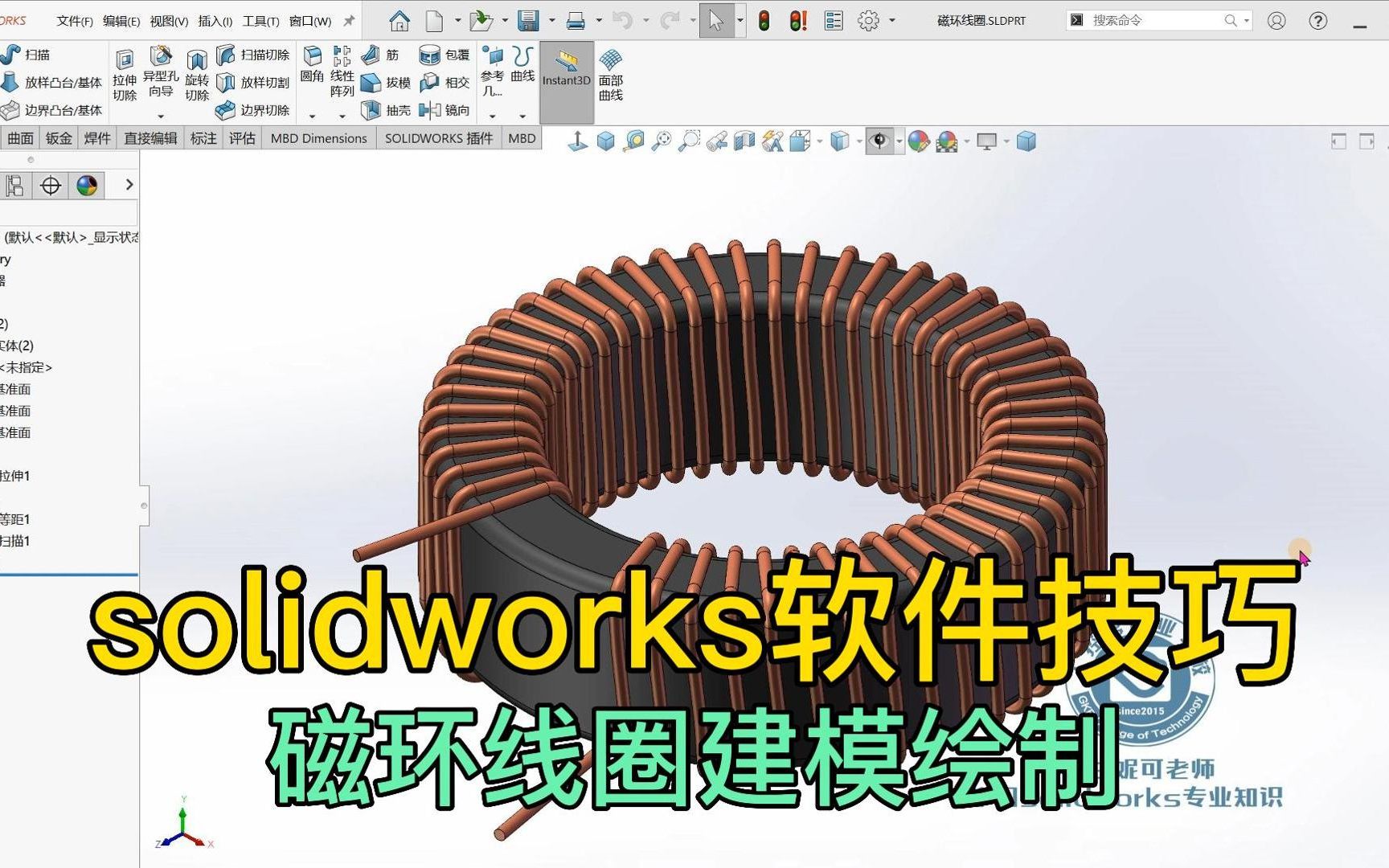Image resolution: width=1389 pixels, height=868 pixels.
Task: Select the 抽壳 shell tool
Action: (386, 110)
